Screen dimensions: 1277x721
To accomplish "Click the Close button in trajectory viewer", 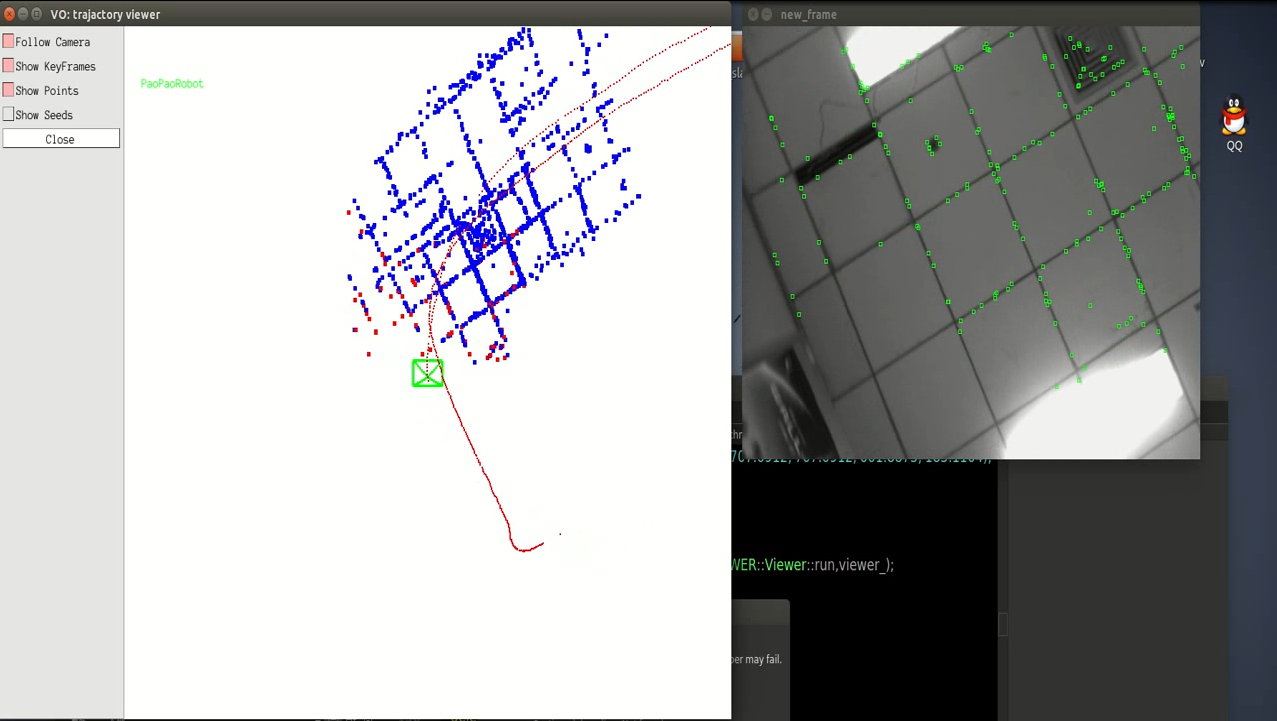I will (61, 139).
